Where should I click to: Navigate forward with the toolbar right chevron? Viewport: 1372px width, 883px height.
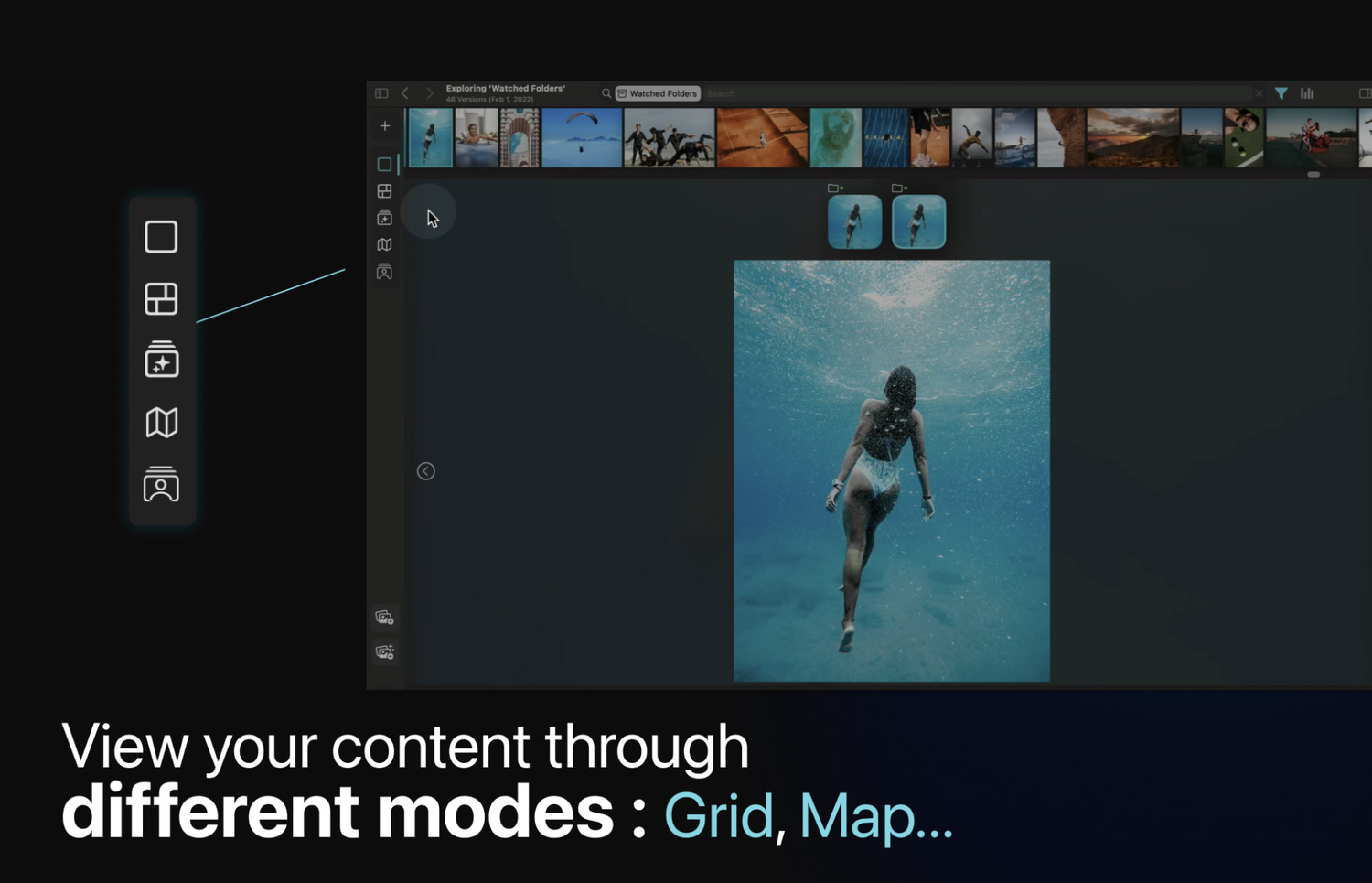coord(429,93)
